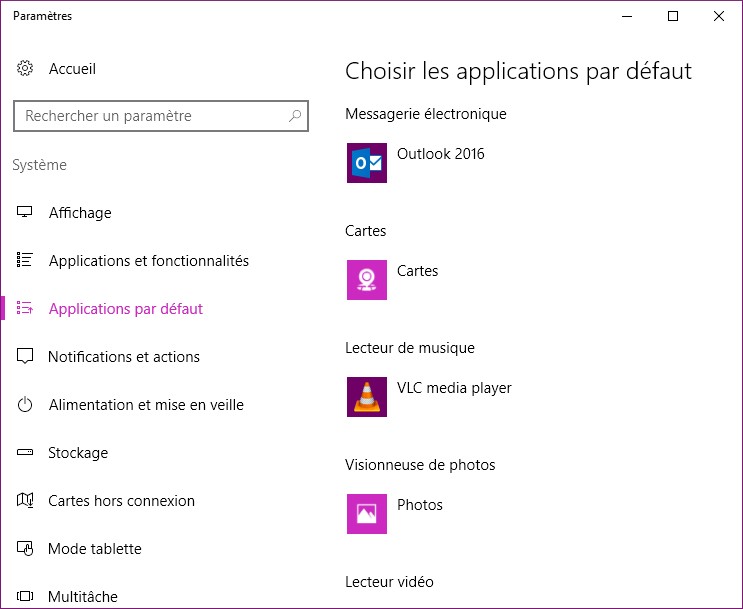Focus the Rechercher un paramètre search field

(x=150, y=116)
